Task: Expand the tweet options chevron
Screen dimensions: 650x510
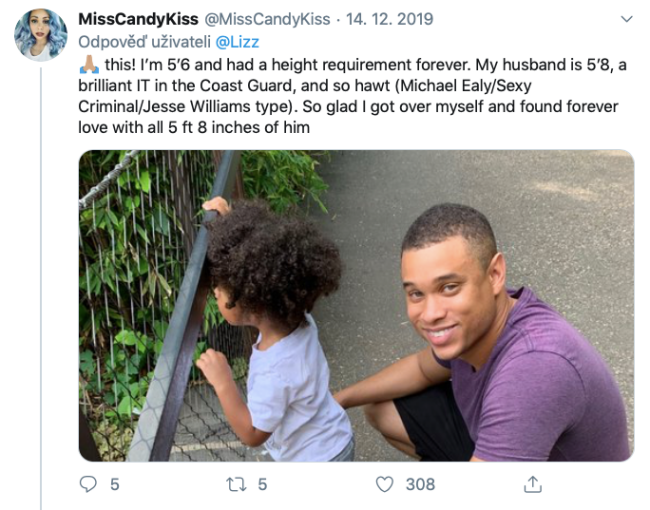Action: pos(626,19)
